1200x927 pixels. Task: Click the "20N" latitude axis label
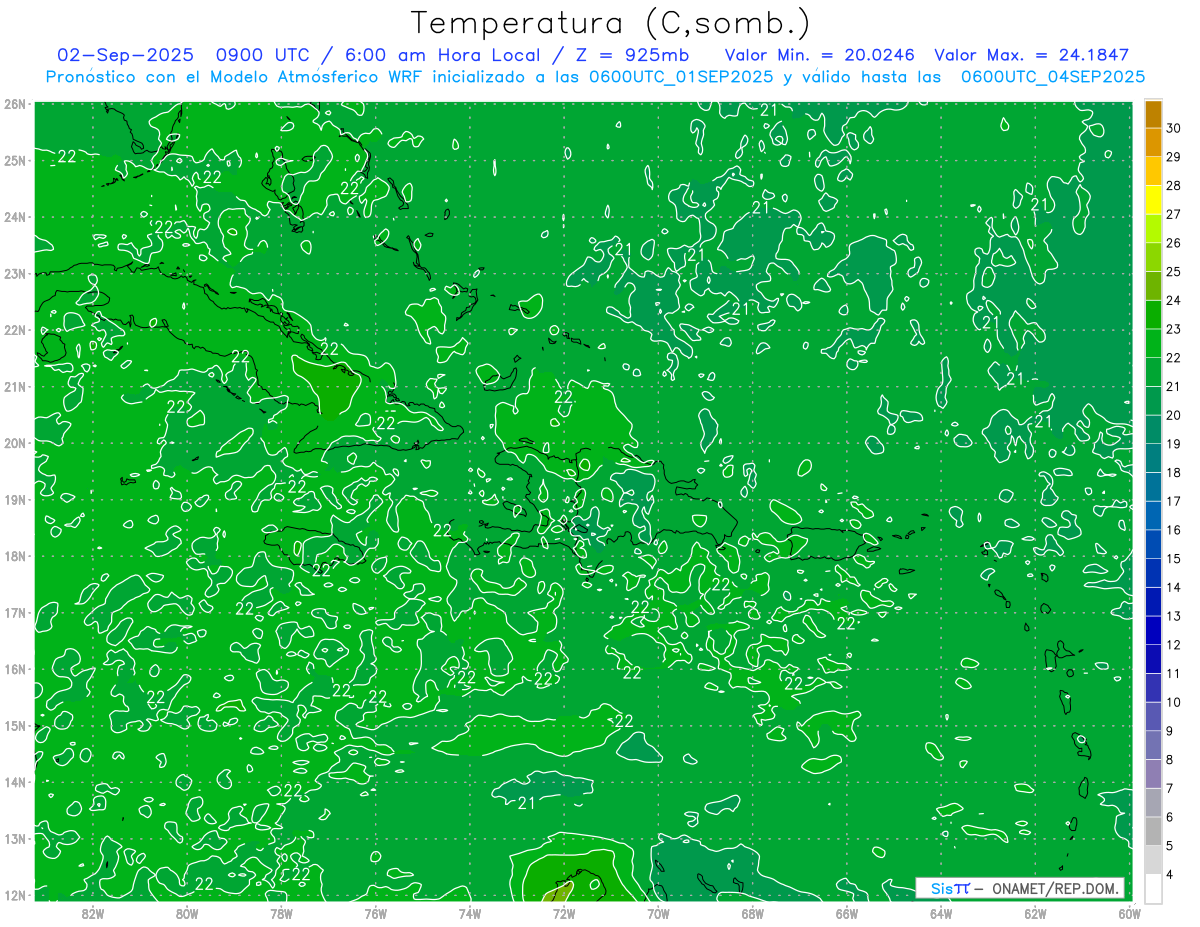click(x=14, y=443)
